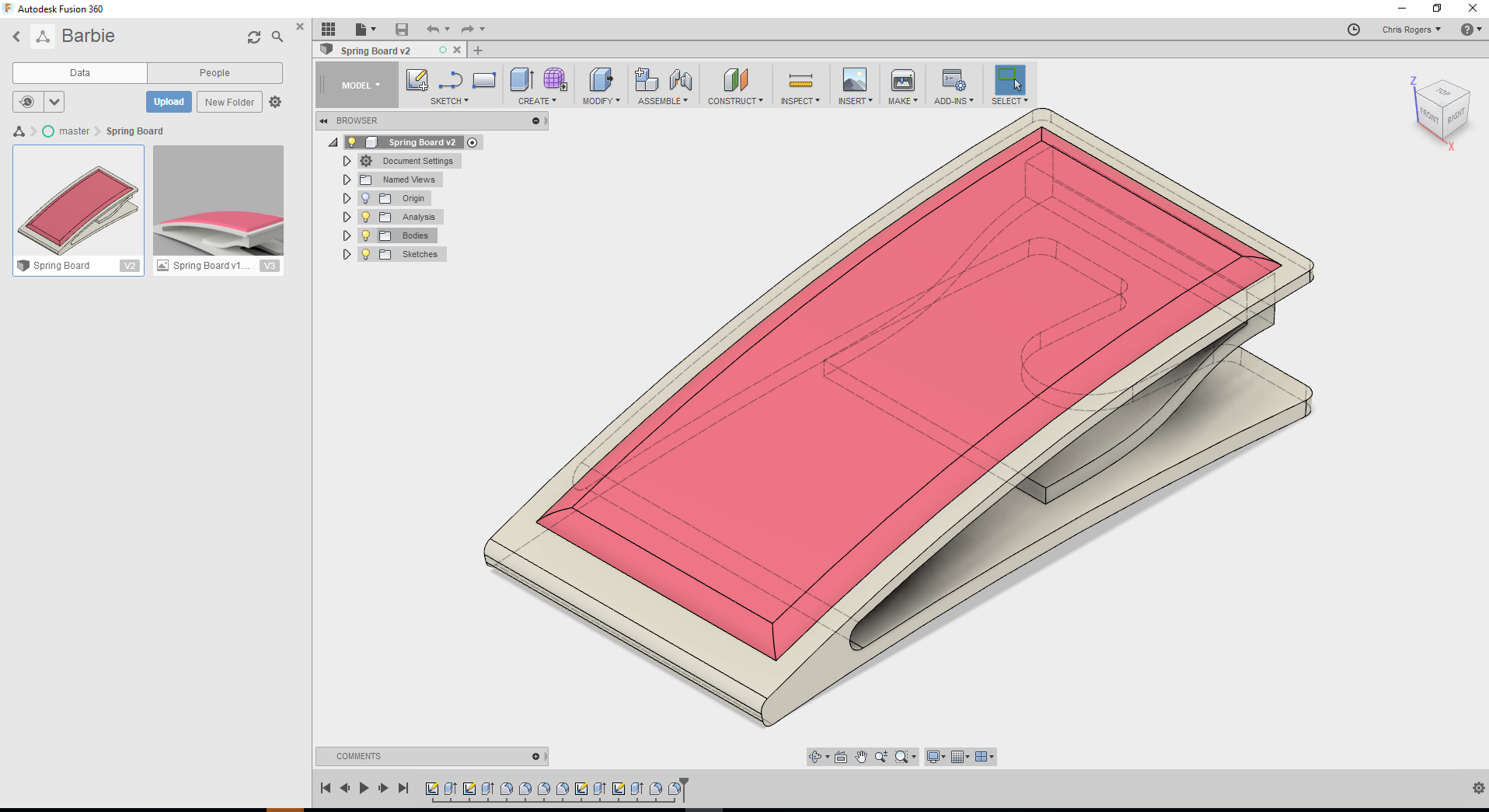Click the Construct plane icon

click(735, 80)
